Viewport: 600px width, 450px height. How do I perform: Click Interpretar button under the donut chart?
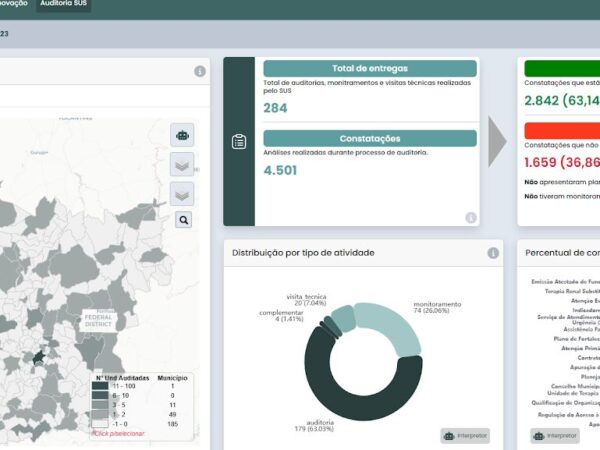465,435
